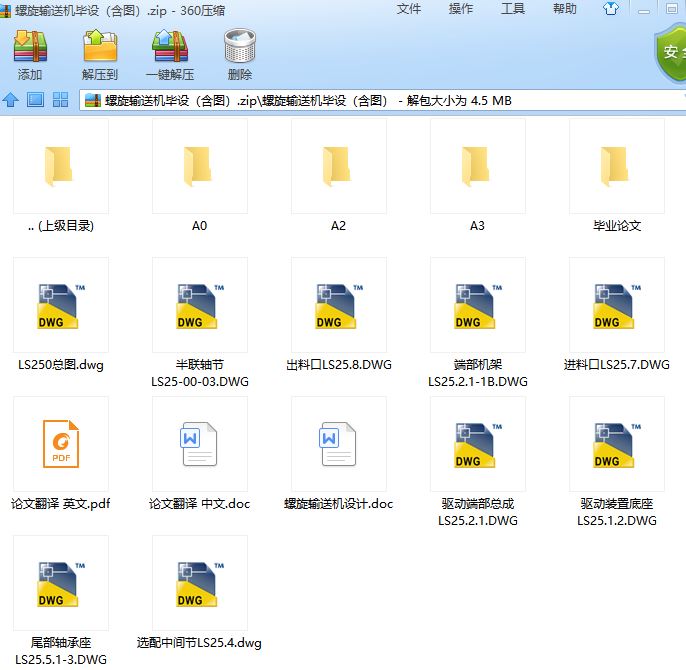The width and height of the screenshot is (686, 670).
Task: Open the 操作 menu
Action: (x=461, y=9)
